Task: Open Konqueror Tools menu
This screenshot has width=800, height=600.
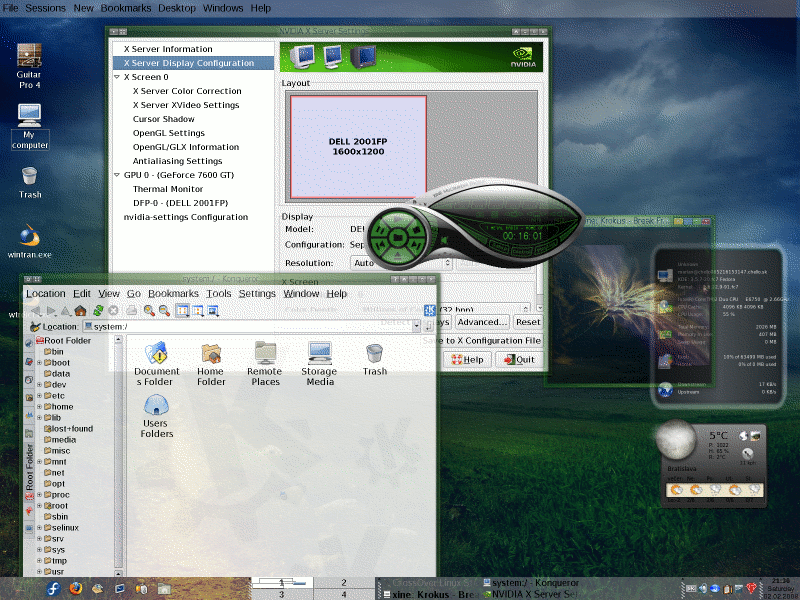Action: coord(218,293)
